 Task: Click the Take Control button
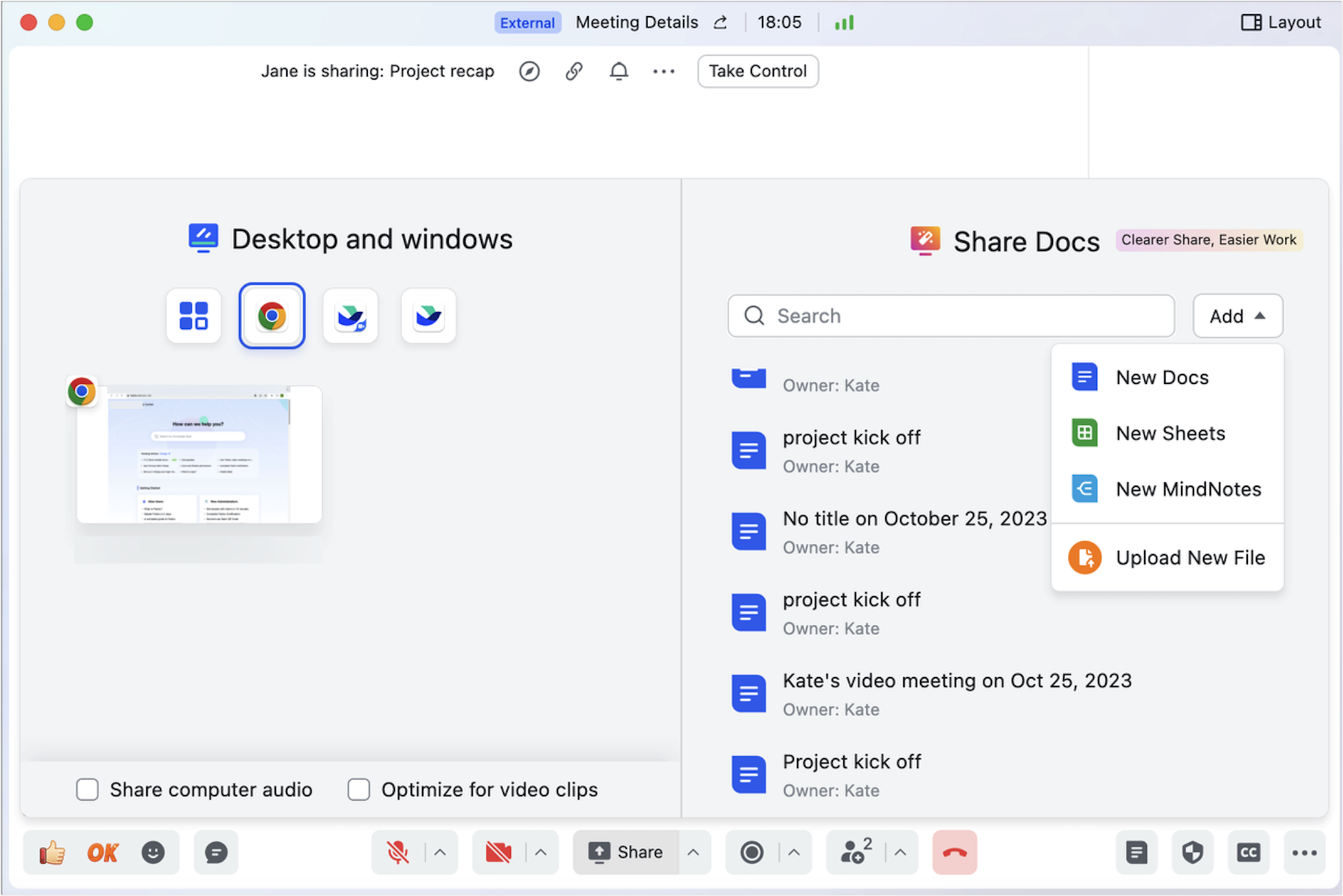click(758, 71)
